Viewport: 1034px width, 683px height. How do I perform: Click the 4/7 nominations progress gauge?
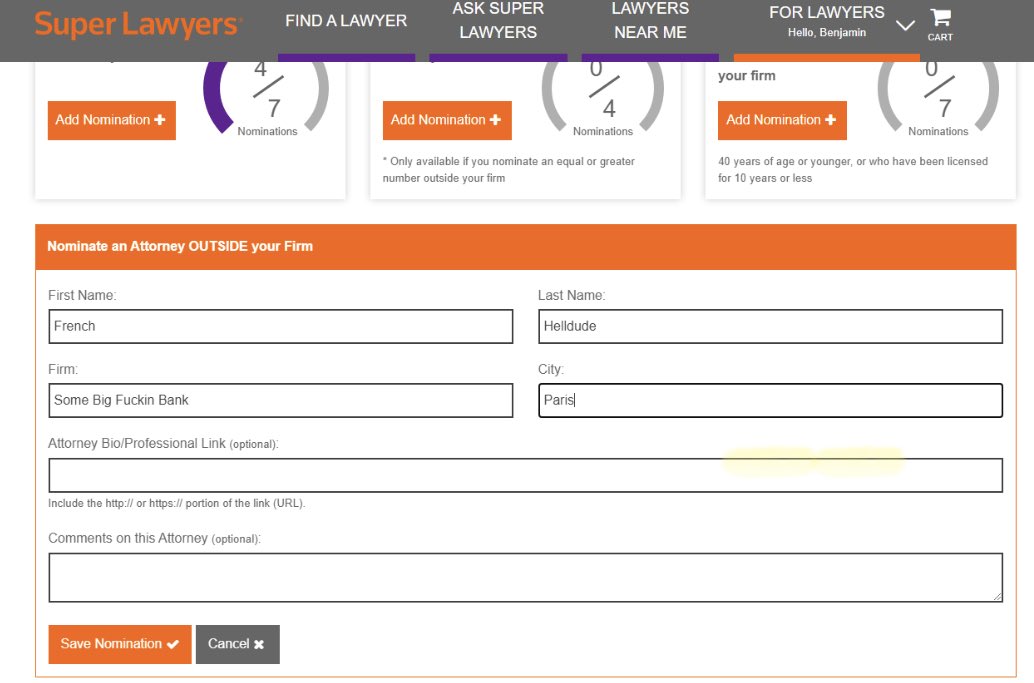coord(266,98)
